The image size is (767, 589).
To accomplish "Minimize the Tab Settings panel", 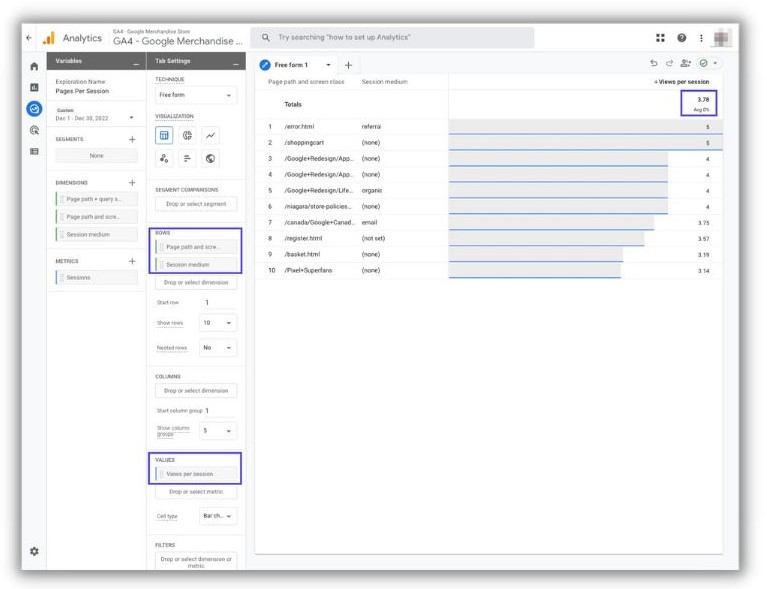I will point(236,63).
